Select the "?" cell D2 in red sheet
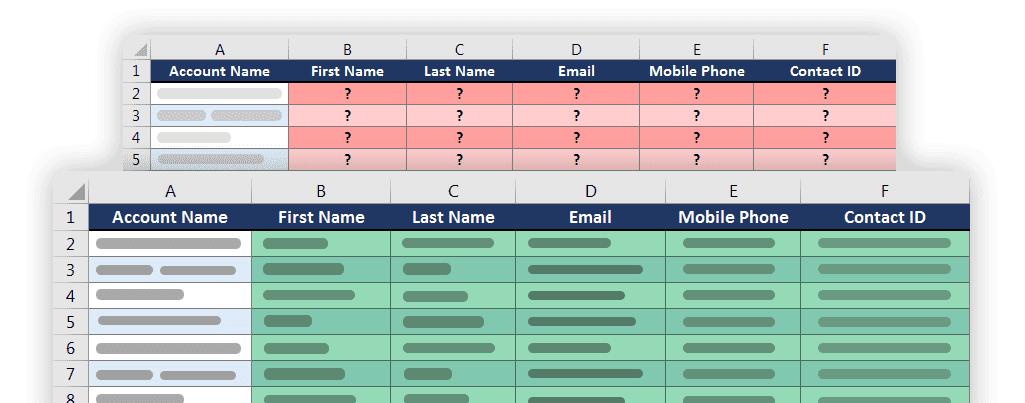Image resolution: width=1025 pixels, height=403 pixels. coord(576,94)
